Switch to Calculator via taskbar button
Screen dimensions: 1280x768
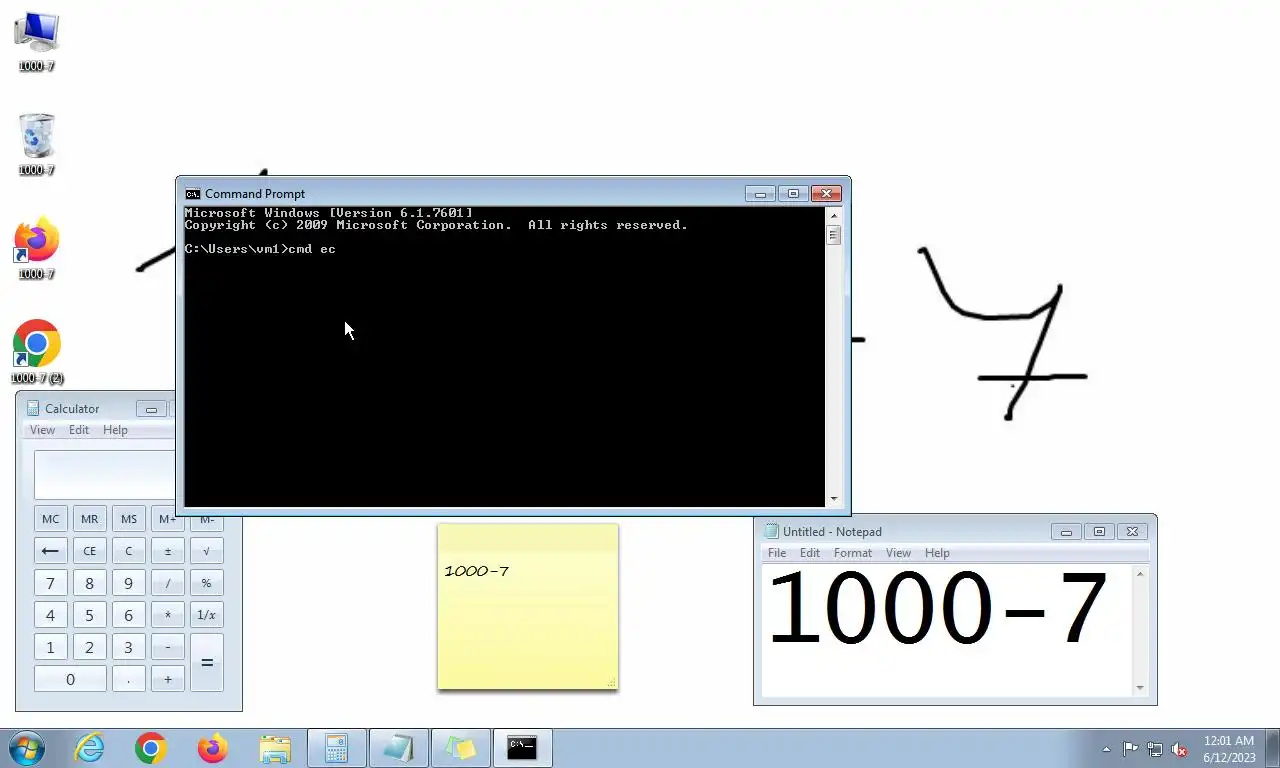coord(336,748)
